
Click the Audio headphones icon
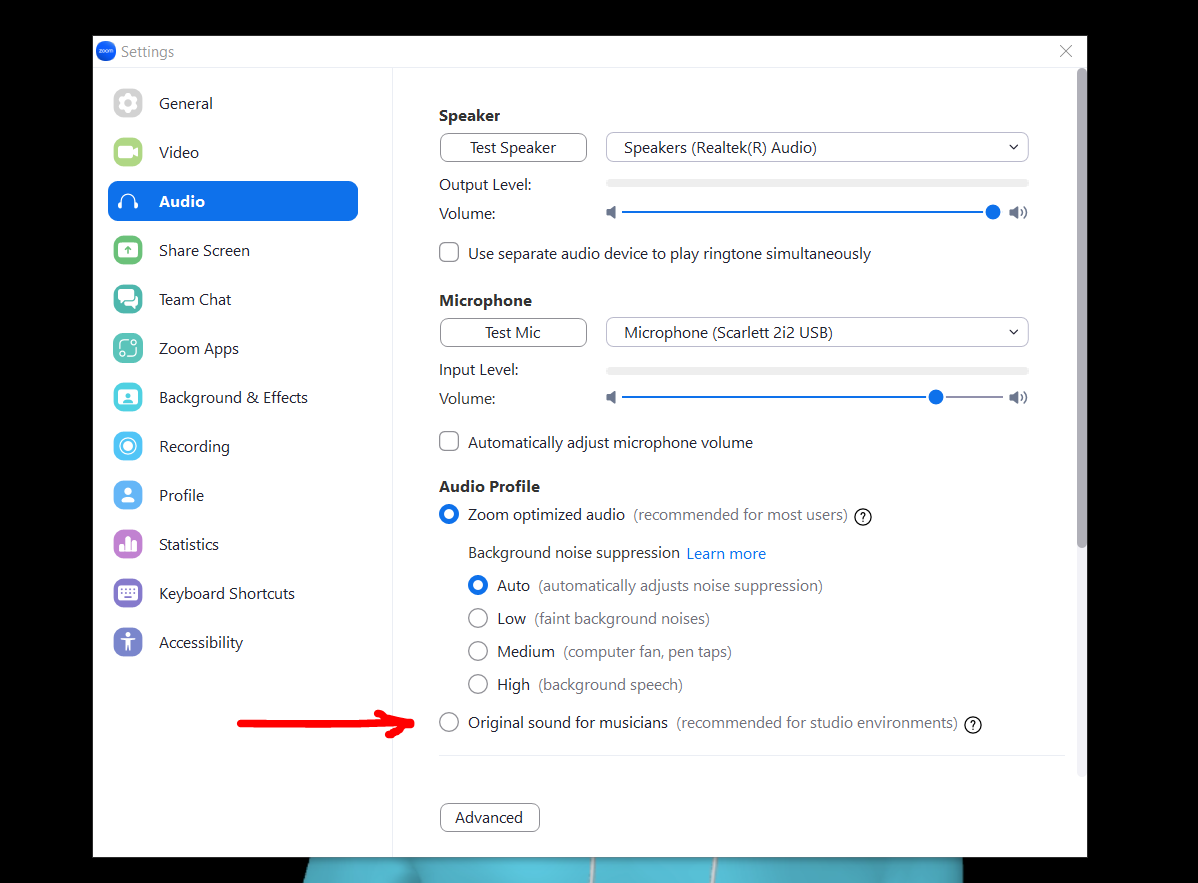128,202
